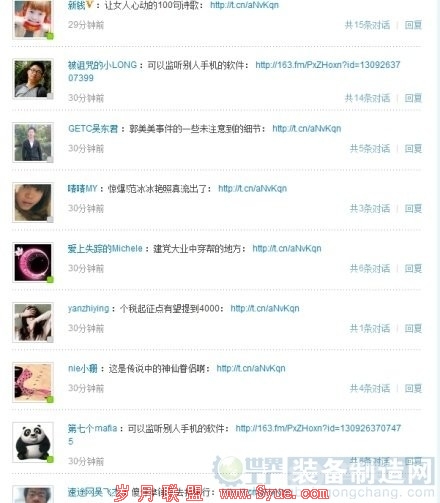Click 回复 on yanzhiying's post

[x=413, y=328]
